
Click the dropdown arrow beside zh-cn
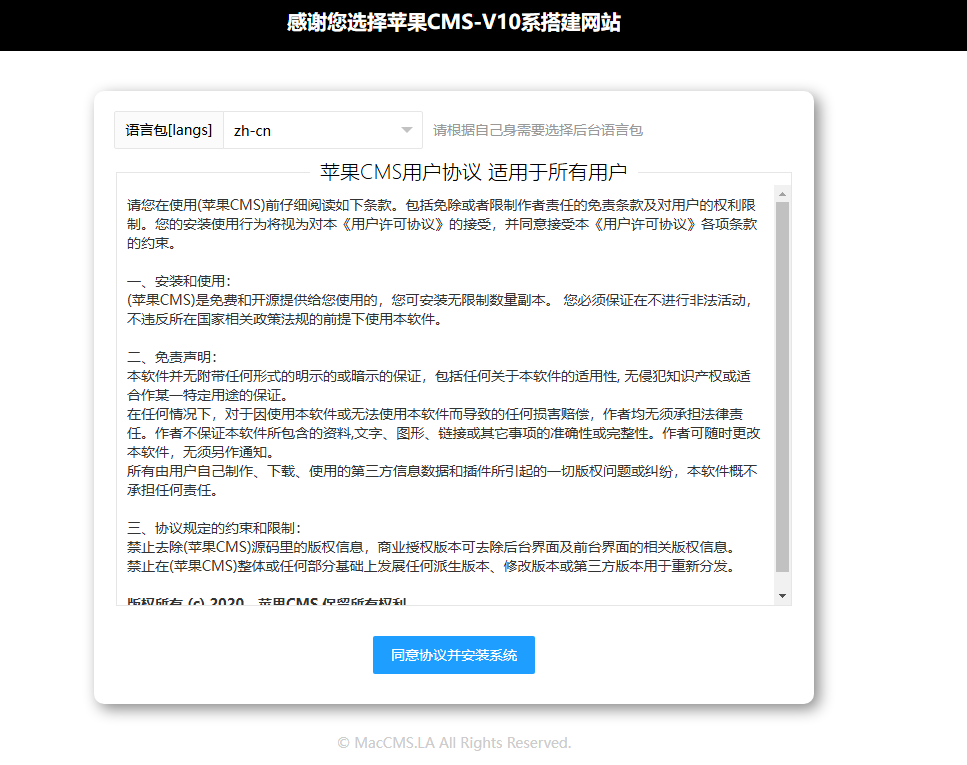point(406,130)
